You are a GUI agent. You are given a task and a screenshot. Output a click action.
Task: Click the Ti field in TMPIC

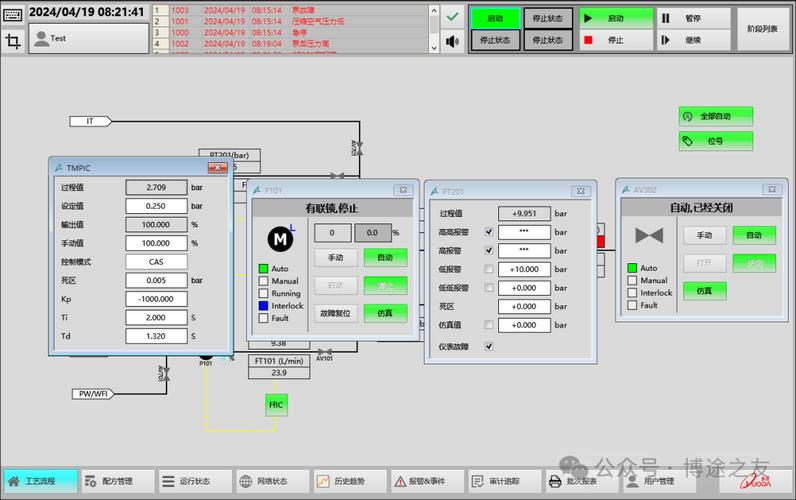(x=156, y=317)
